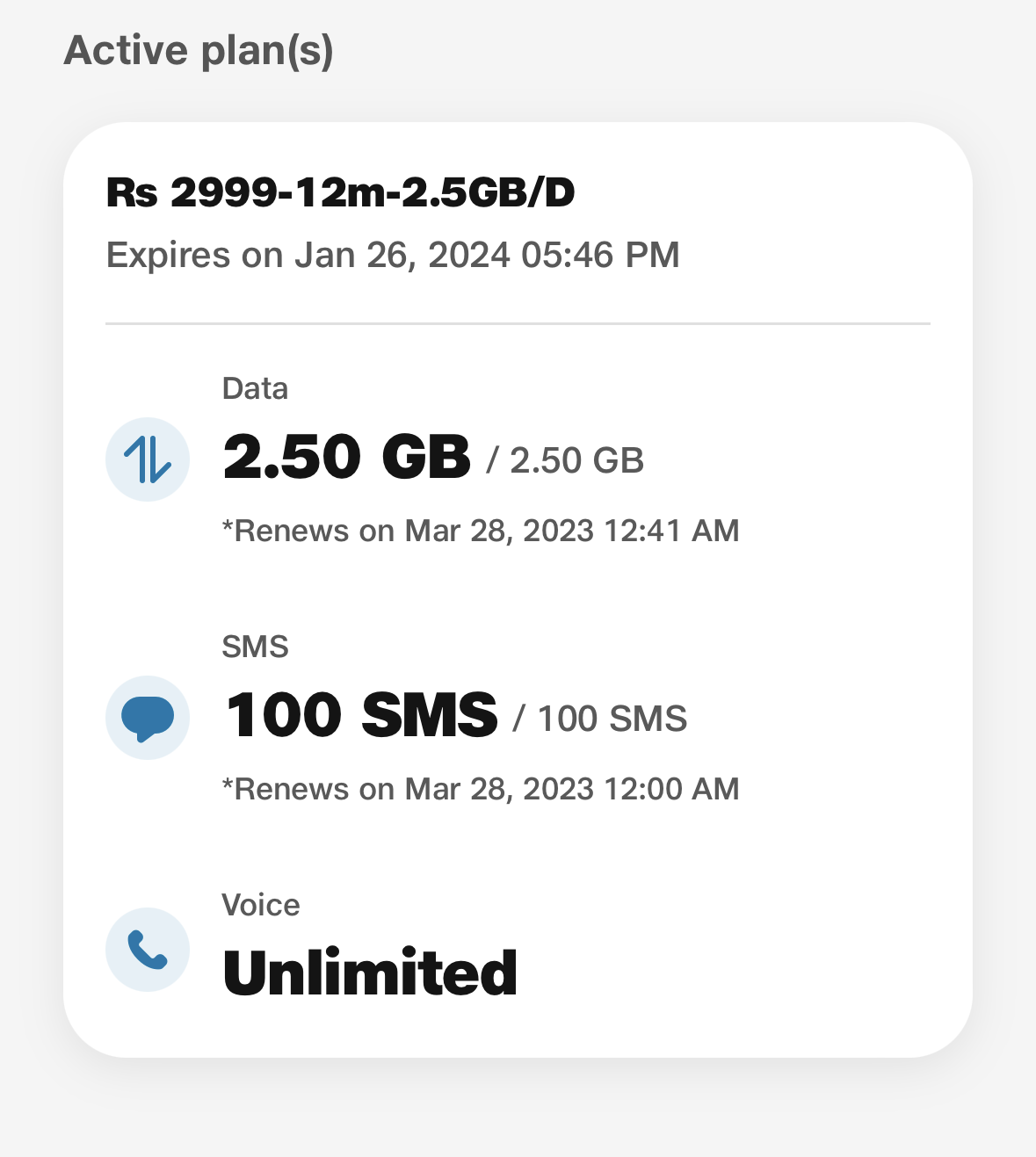Select the Unlimited voice value
1036x1157 pixels.
(x=370, y=973)
